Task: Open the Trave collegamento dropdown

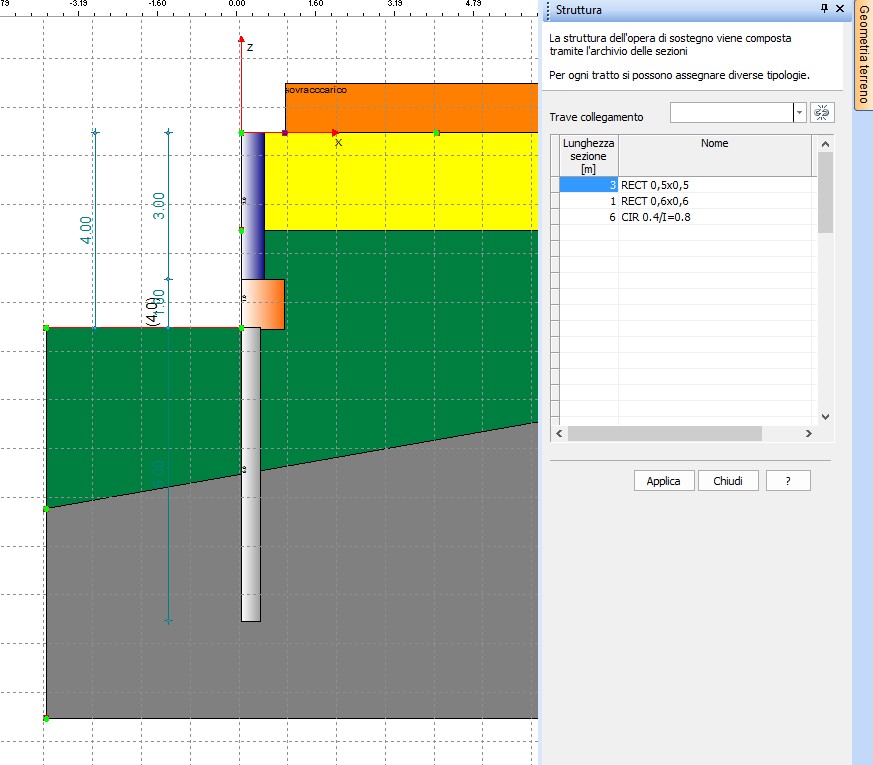Action: (x=799, y=113)
